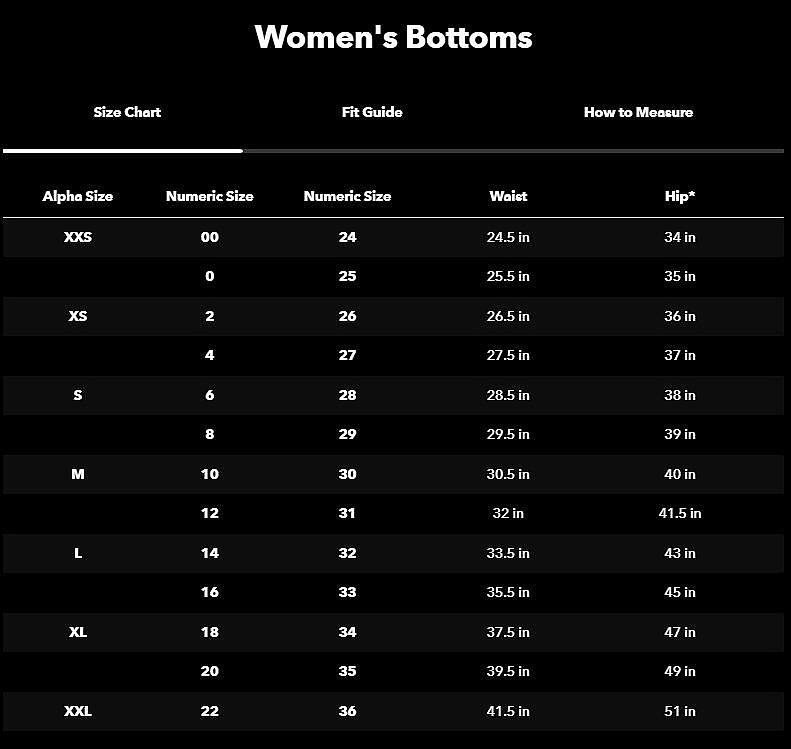Click the Women's Bottoms heading
791x749 pixels.
click(394, 37)
